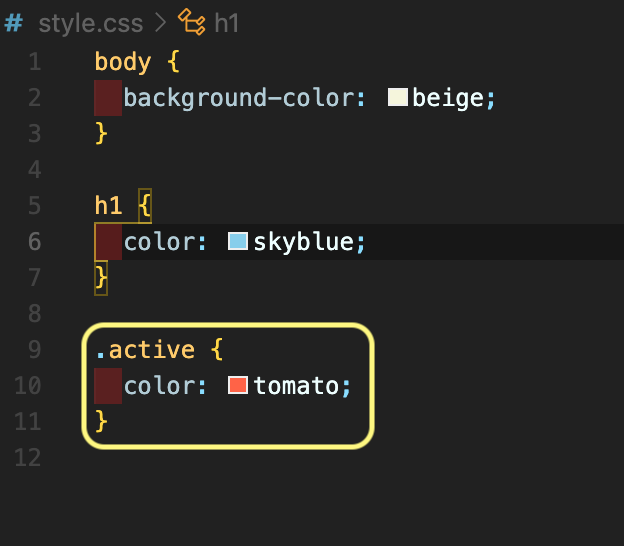Viewport: 624px width, 546px height.
Task: Click line number 1 in the gutter
Action: [x=35, y=62]
